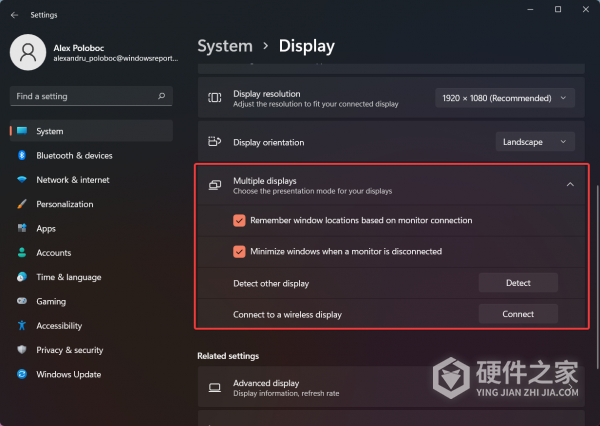Image resolution: width=600 pixels, height=426 pixels.
Task: Click the Multiple displays icon
Action: pyautogui.click(x=215, y=185)
